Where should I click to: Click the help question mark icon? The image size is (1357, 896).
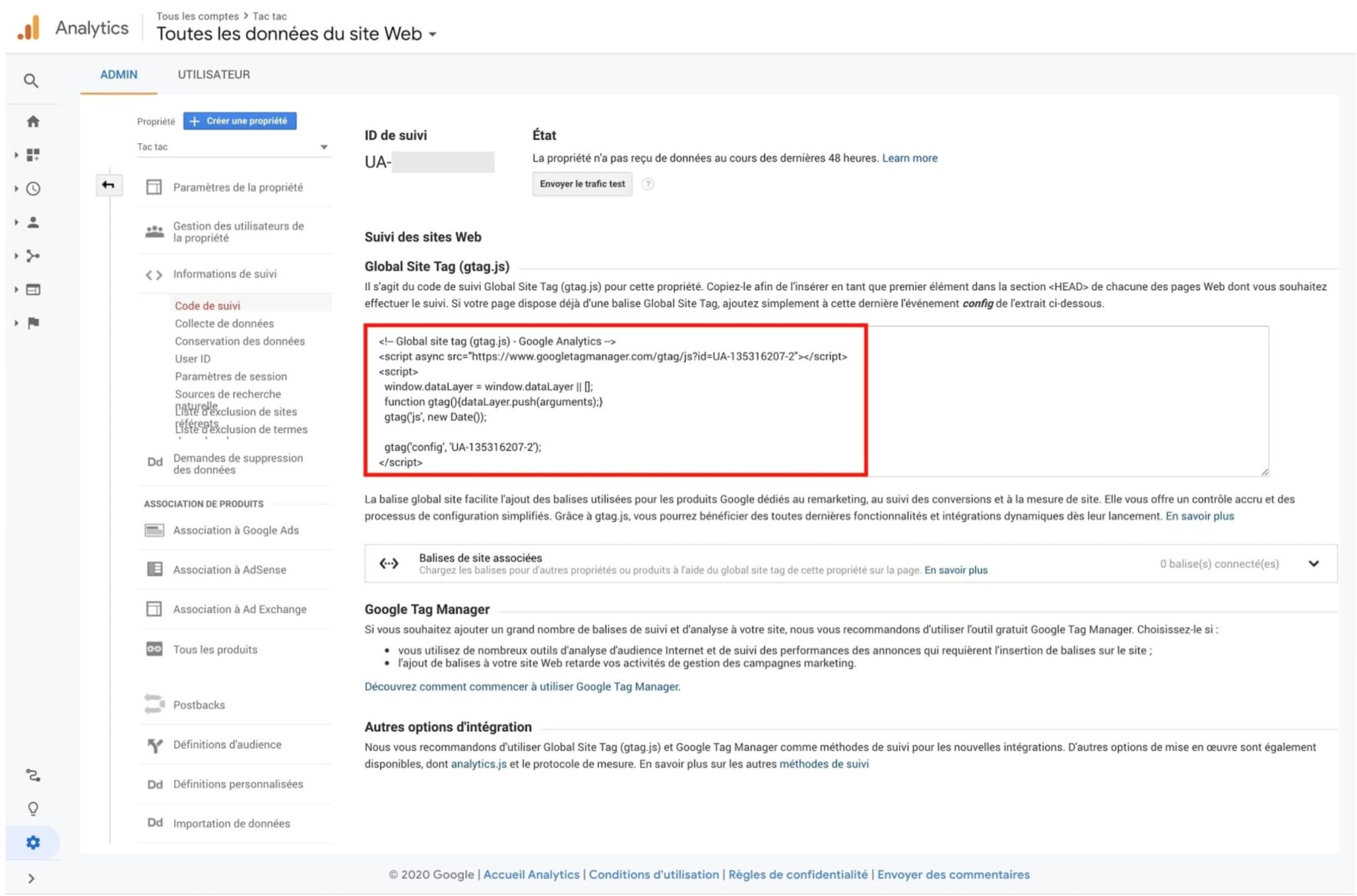click(648, 184)
